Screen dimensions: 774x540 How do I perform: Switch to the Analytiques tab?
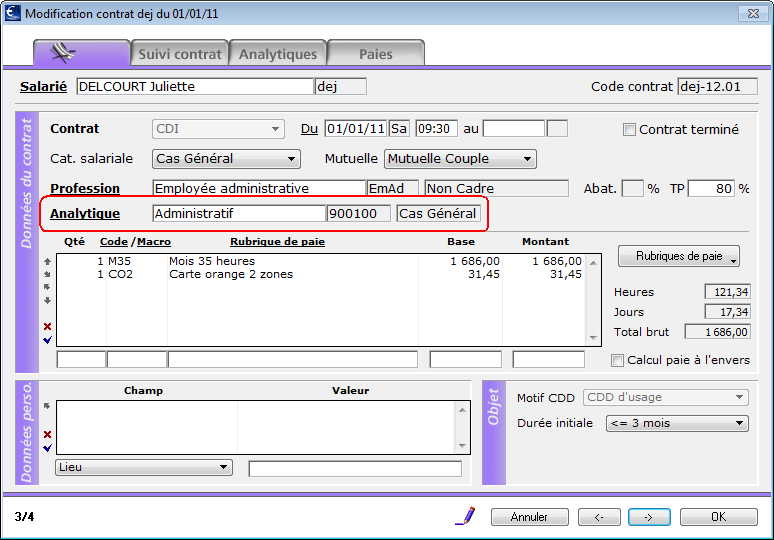tap(277, 53)
